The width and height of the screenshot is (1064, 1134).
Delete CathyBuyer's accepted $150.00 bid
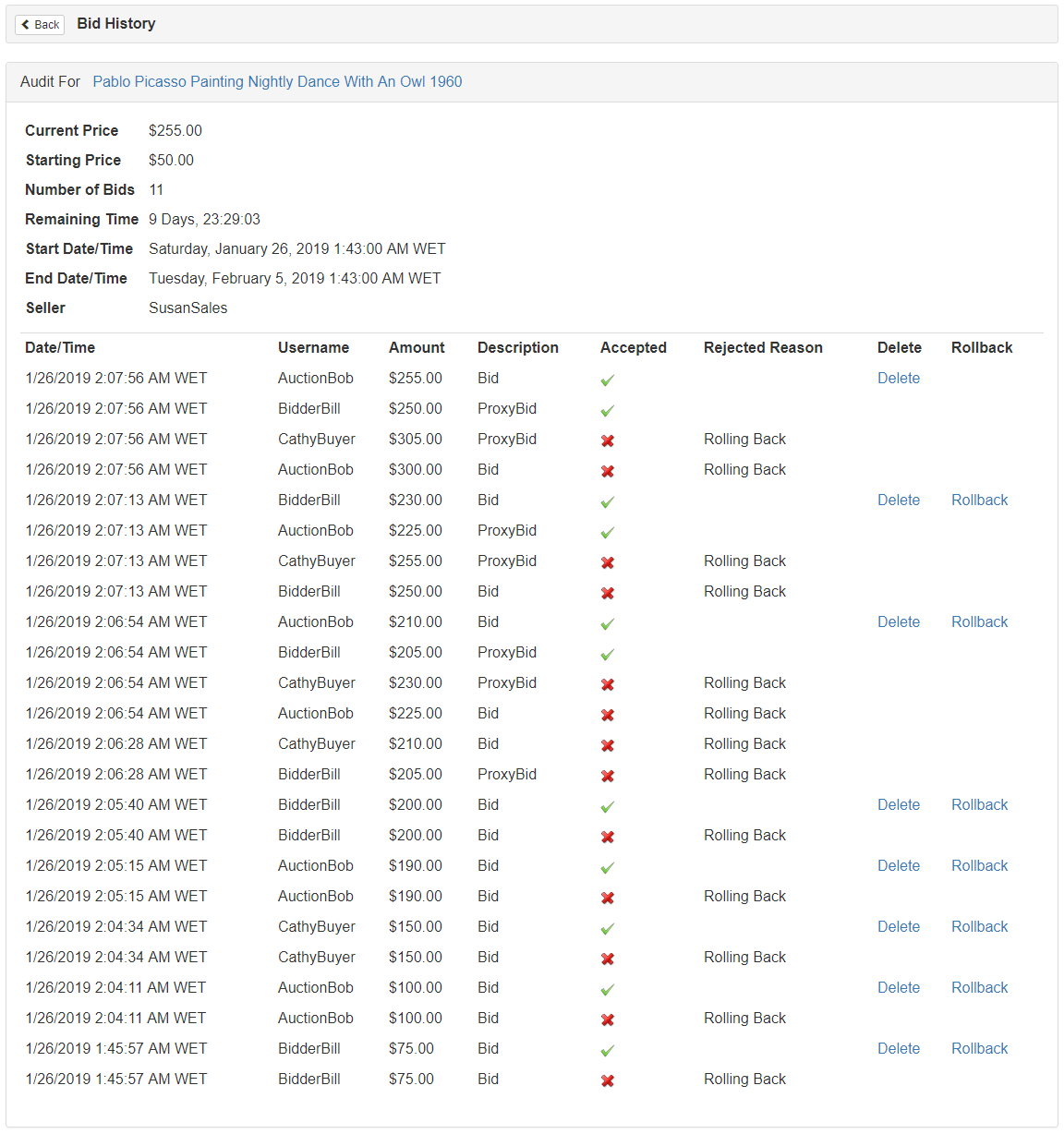899,926
